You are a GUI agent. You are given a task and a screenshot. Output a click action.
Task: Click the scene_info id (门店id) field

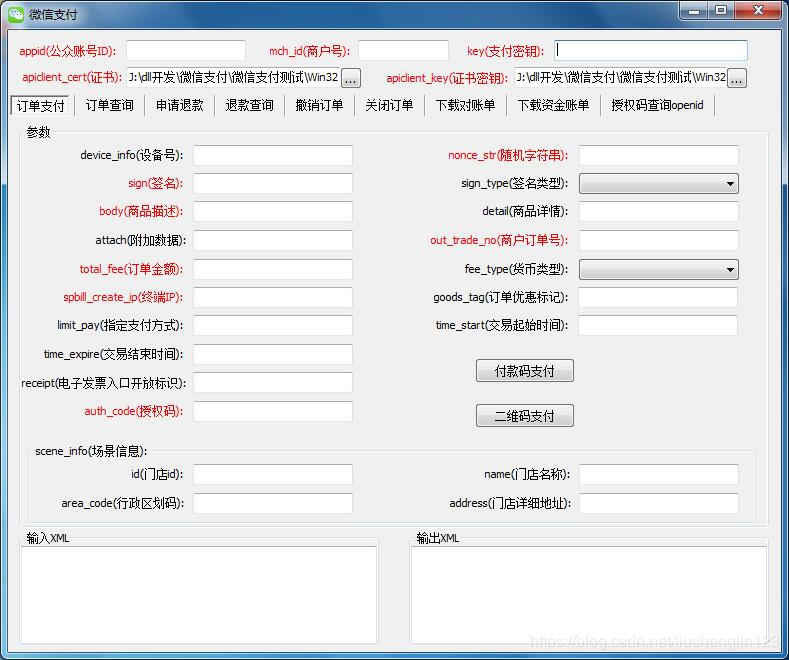tap(273, 474)
